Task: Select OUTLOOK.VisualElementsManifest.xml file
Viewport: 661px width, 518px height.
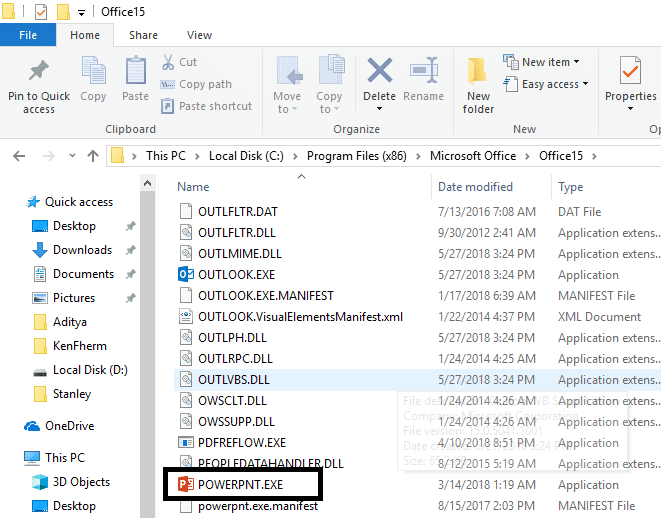Action: pos(300,317)
